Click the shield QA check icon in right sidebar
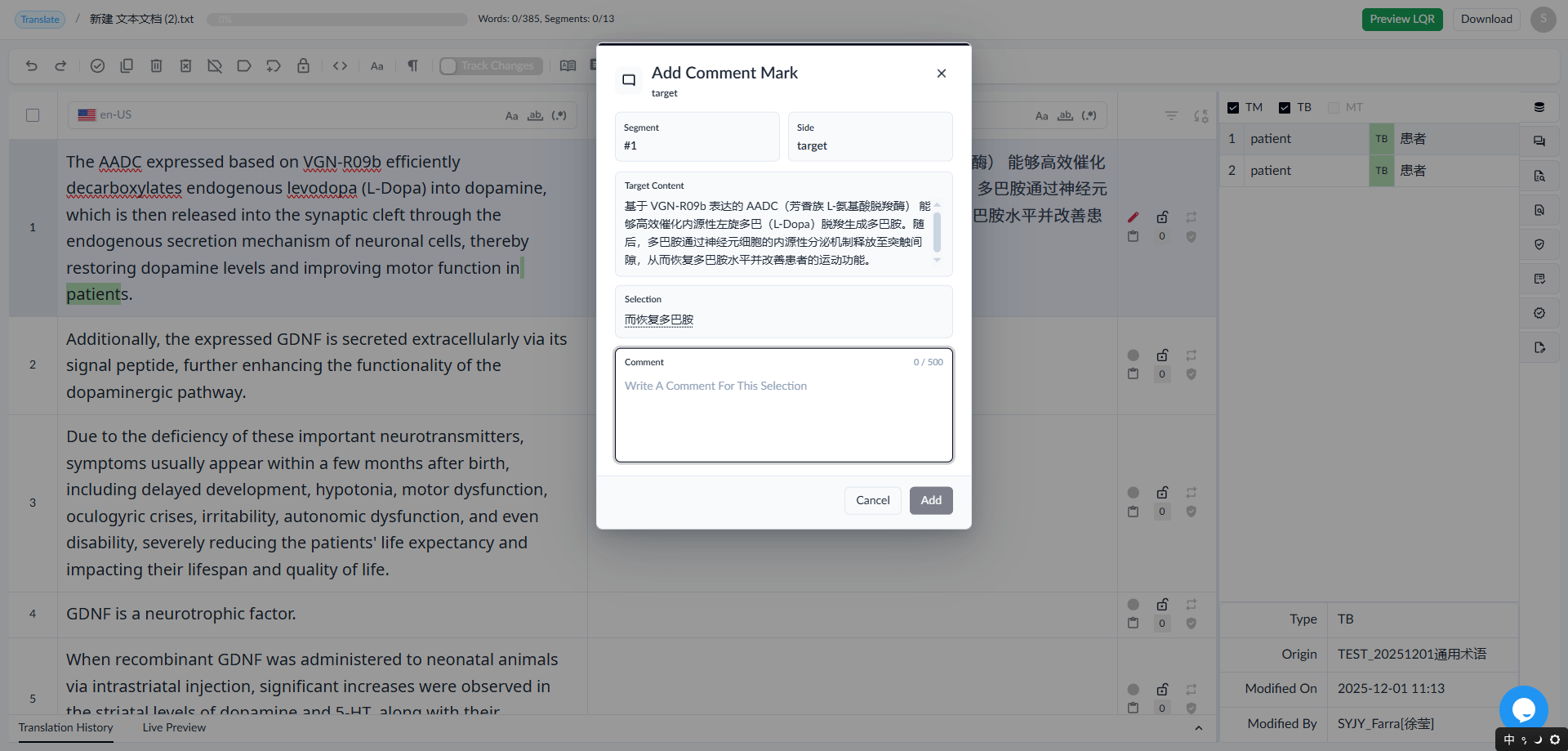 coord(1539,244)
